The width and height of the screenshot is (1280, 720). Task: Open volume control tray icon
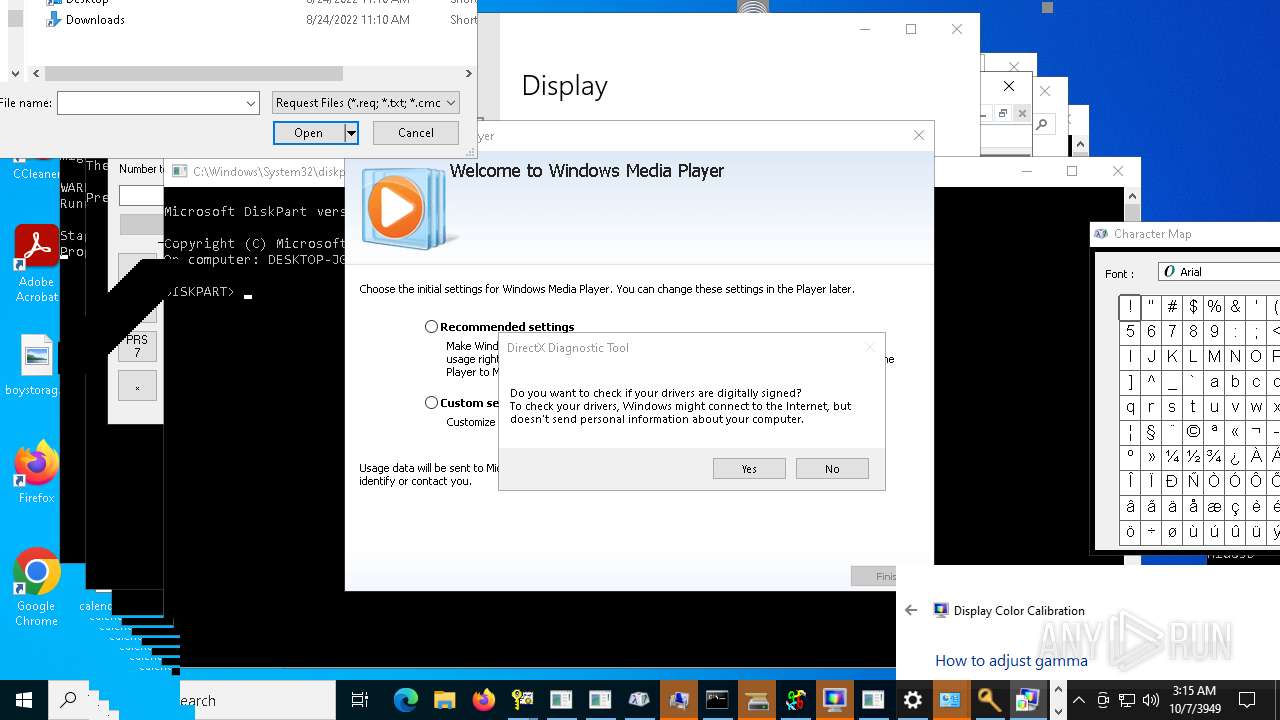(x=1150, y=700)
